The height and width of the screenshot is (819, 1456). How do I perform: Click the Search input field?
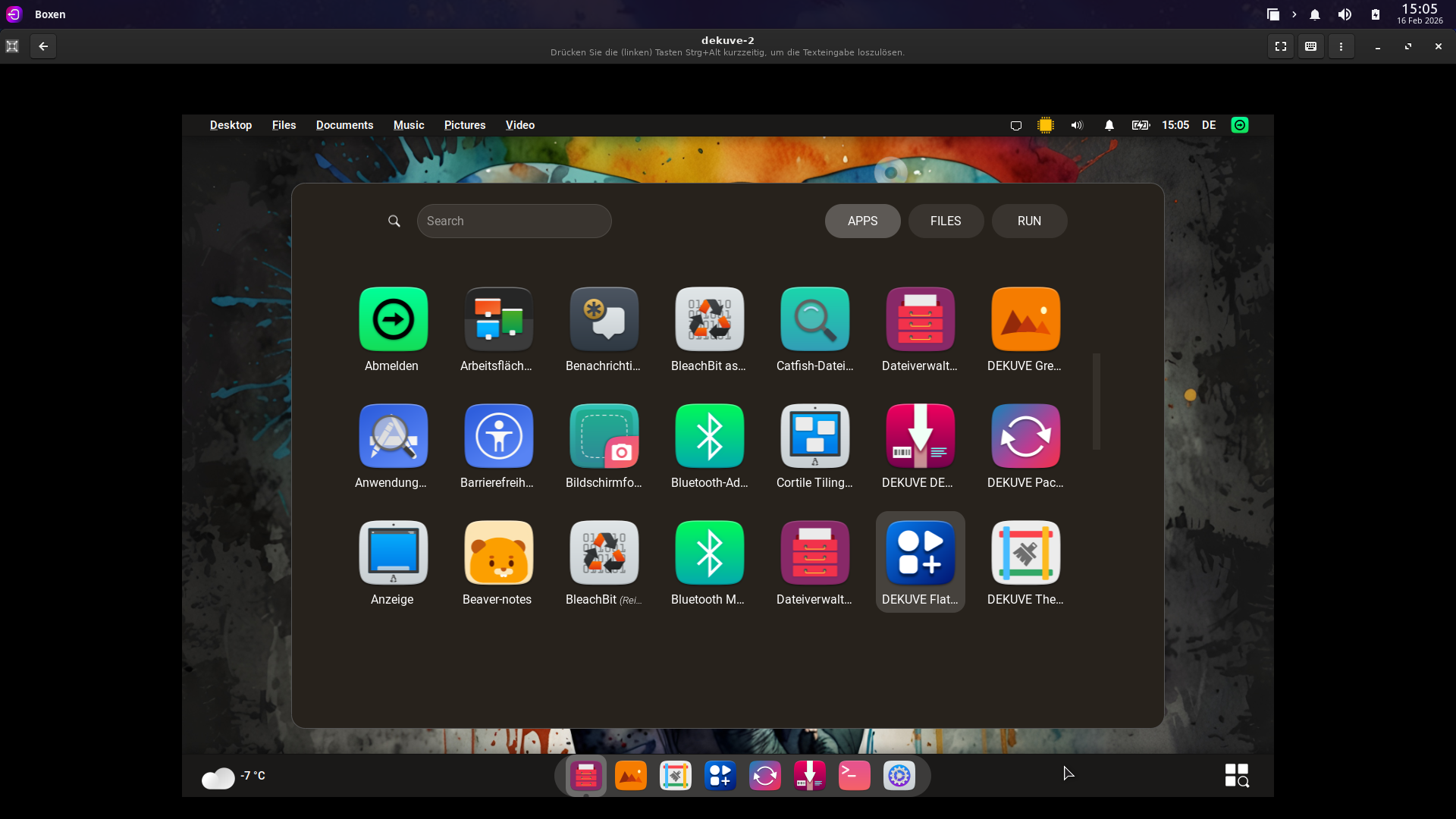click(514, 221)
